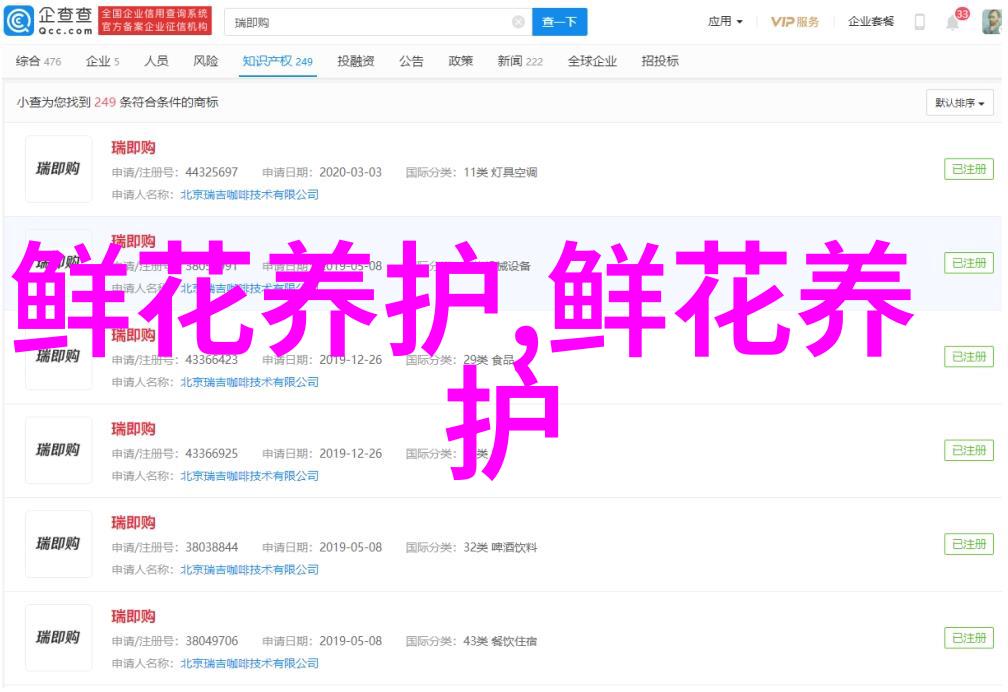Viewport: 1008px width, 692px height.
Task: Click the official credit system red banner
Action: [155, 21]
